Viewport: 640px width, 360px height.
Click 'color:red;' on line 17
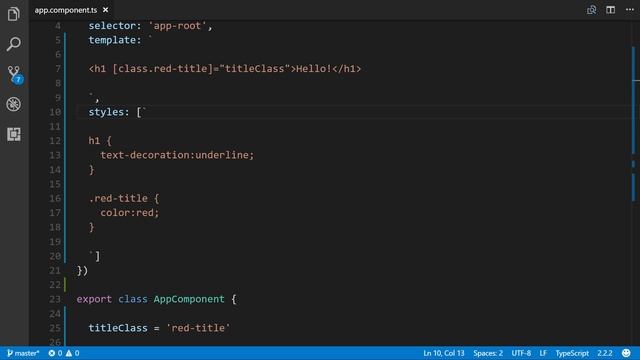pyautogui.click(x=130, y=213)
